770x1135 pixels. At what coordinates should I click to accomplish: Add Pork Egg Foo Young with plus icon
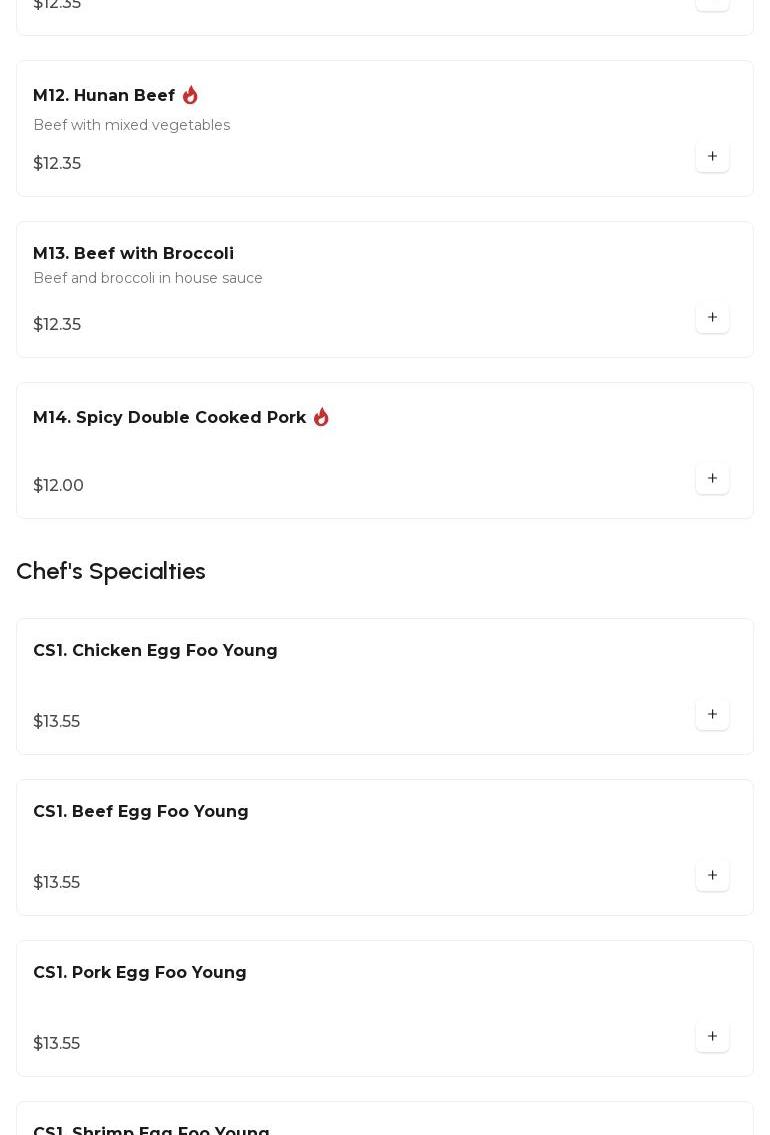pyautogui.click(x=712, y=1037)
